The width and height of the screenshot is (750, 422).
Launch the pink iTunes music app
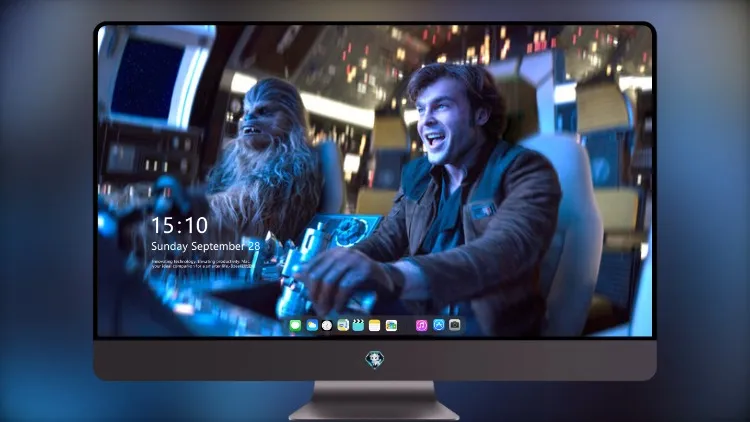tap(421, 325)
